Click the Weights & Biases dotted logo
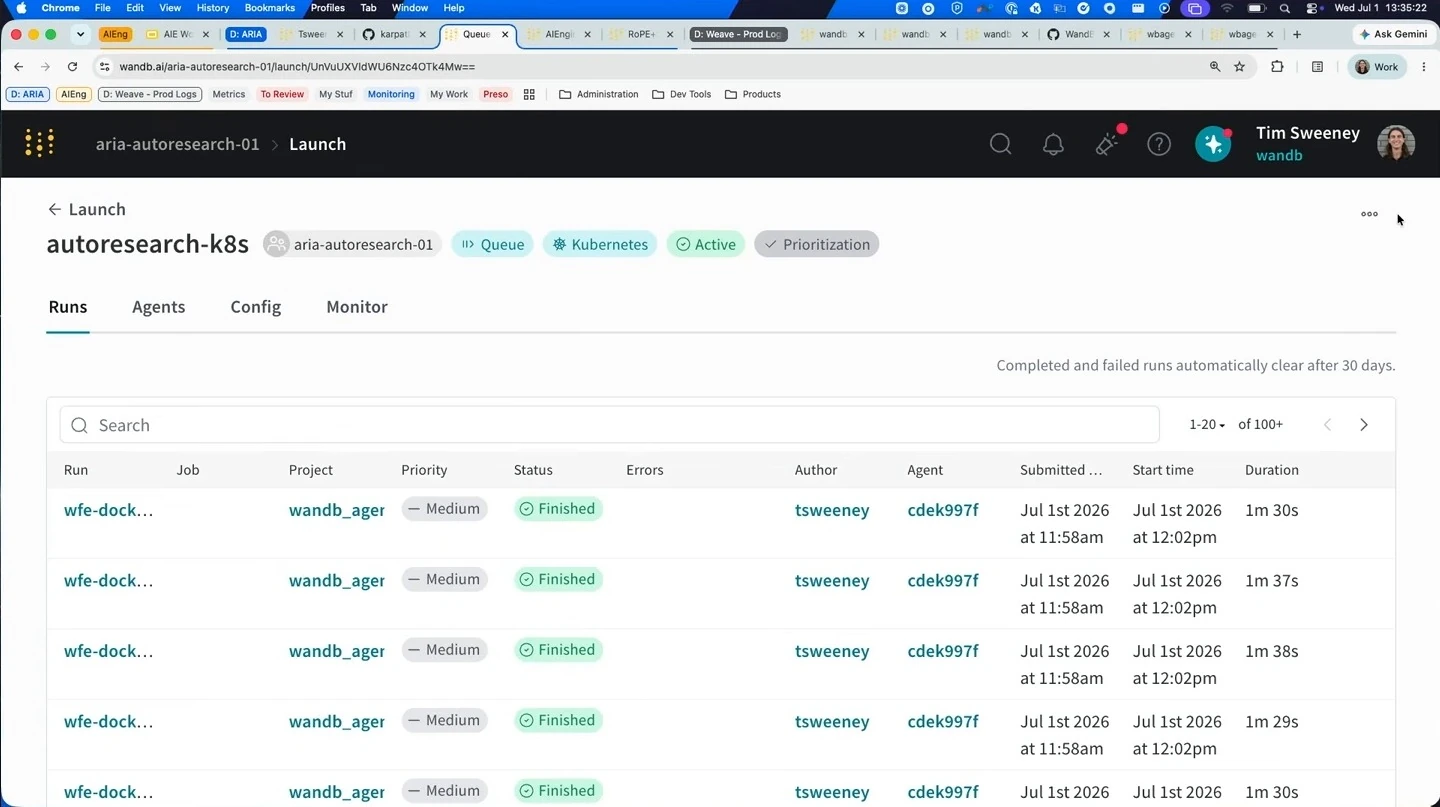This screenshot has width=1440, height=807. (39, 143)
